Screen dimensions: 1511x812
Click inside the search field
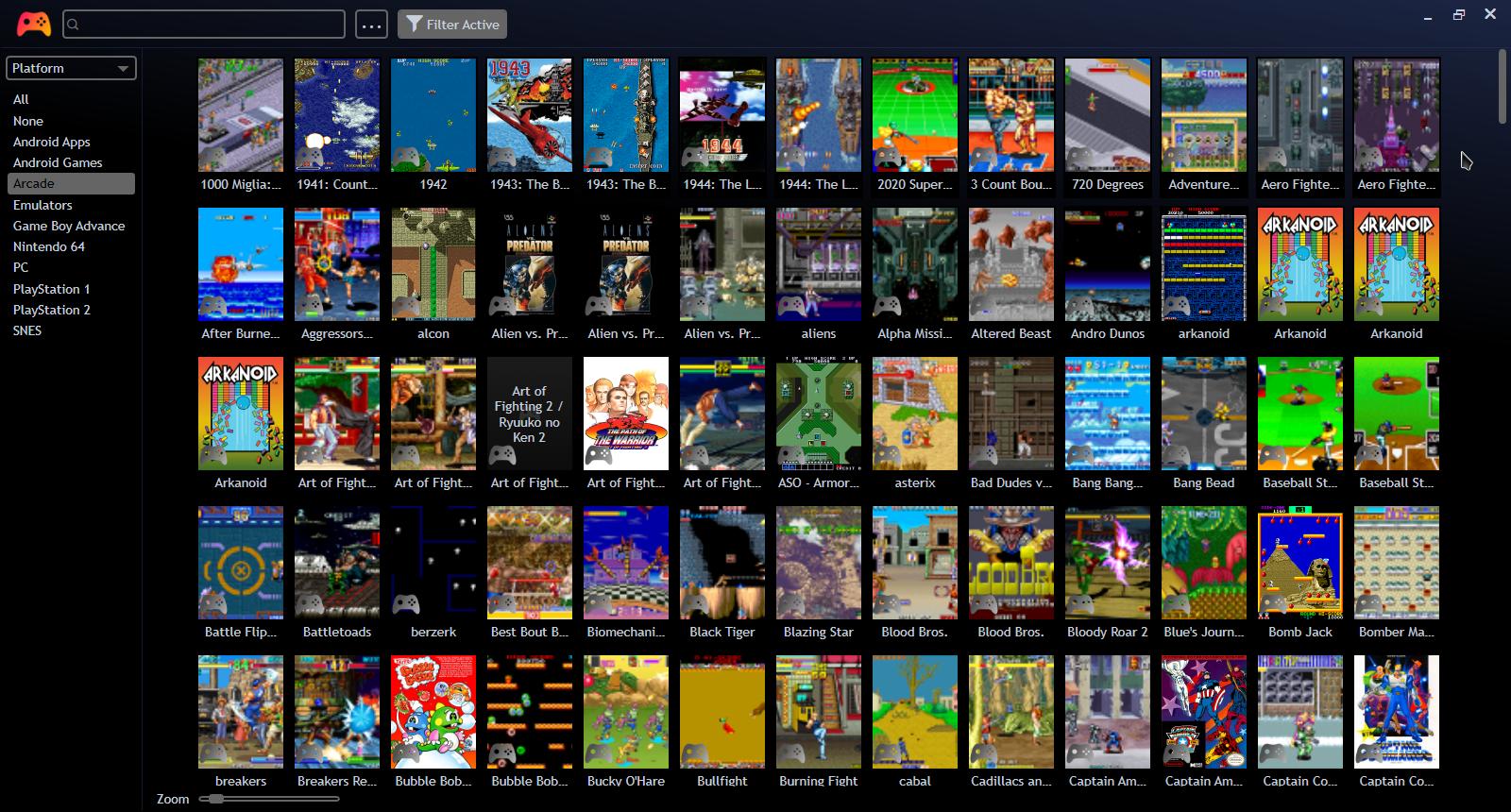pyautogui.click(x=204, y=25)
